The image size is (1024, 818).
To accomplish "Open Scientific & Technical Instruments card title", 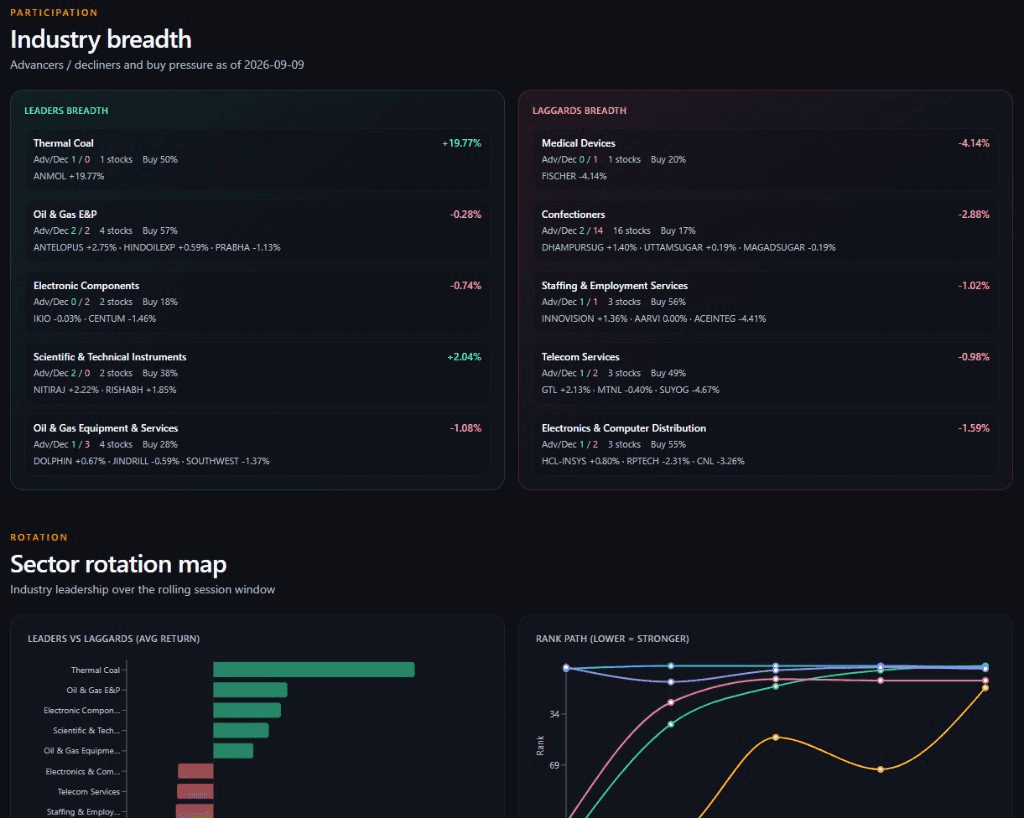I will [x=110, y=356].
